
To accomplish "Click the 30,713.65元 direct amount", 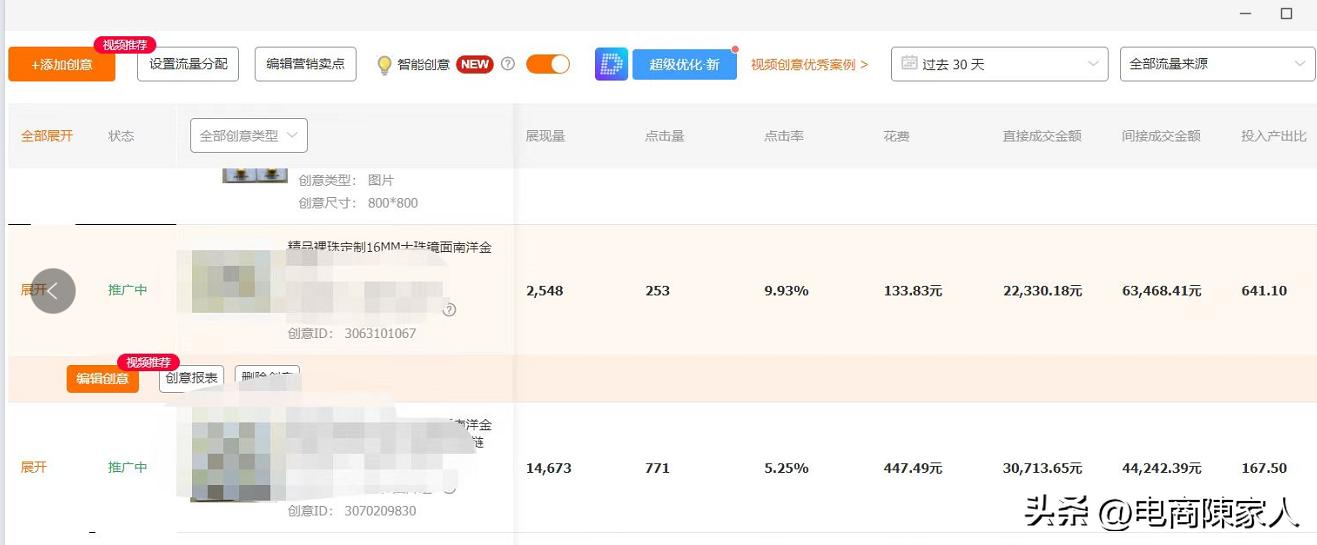I will click(x=1043, y=468).
